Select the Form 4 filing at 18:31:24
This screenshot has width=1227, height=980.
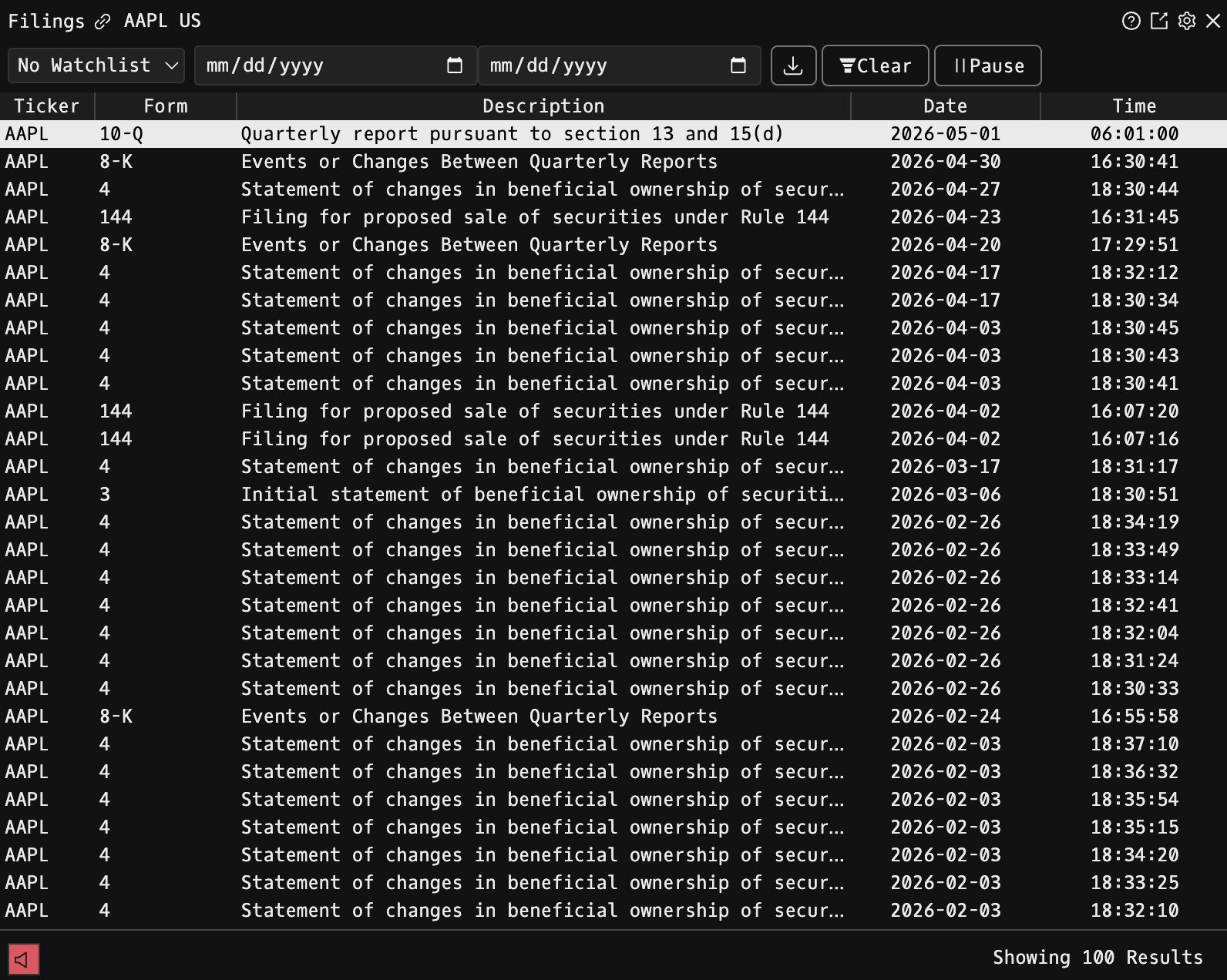point(613,661)
